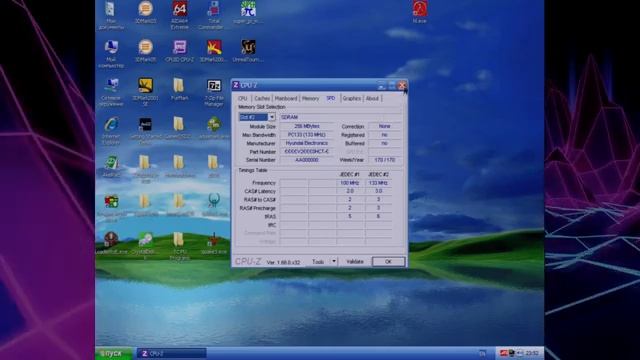640x360 pixels.
Task: Click the JEDEC #1 100 MHz frequency cell
Action: (x=350, y=183)
